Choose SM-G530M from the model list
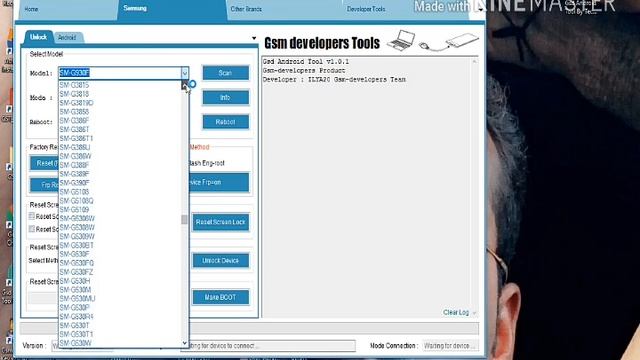Screen dimensions: 640x360 point(120,290)
